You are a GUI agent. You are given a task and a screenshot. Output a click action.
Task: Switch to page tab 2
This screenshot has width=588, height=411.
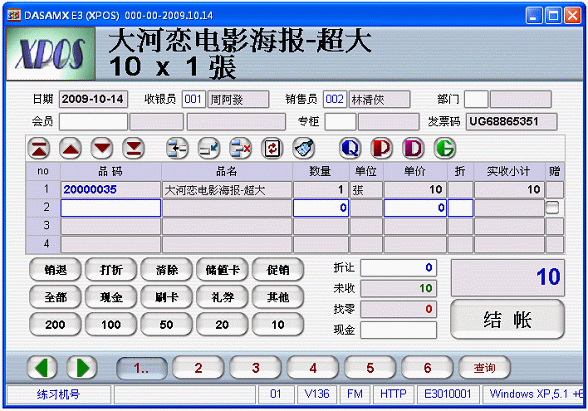[198, 368]
